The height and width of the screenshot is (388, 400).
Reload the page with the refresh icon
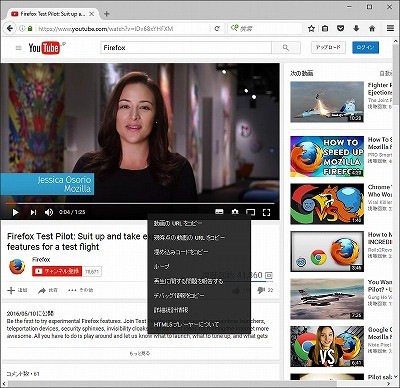pos(217,29)
